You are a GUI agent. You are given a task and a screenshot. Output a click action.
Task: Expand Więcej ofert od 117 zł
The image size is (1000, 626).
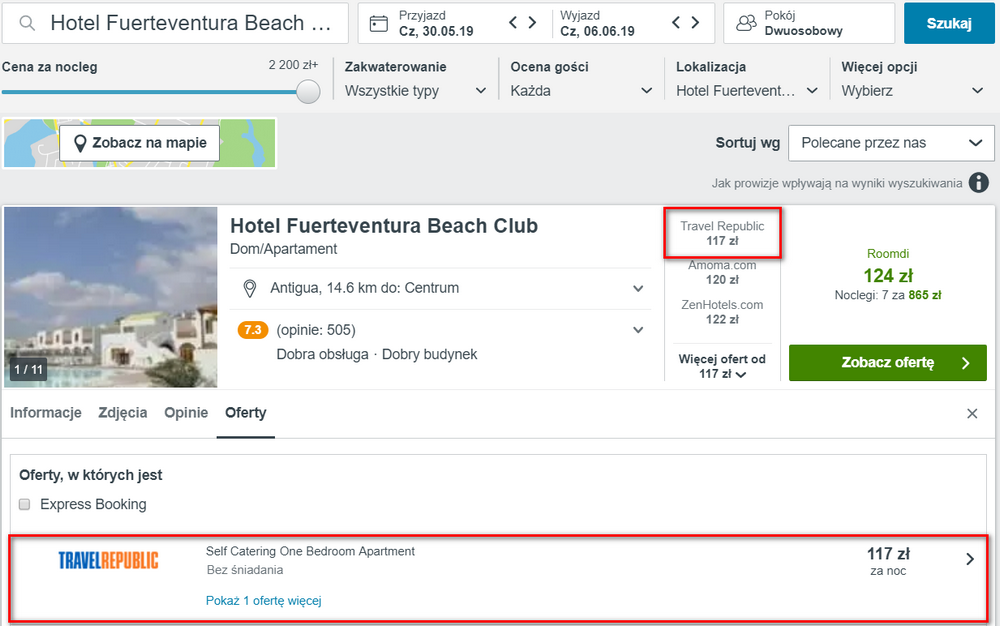click(722, 367)
